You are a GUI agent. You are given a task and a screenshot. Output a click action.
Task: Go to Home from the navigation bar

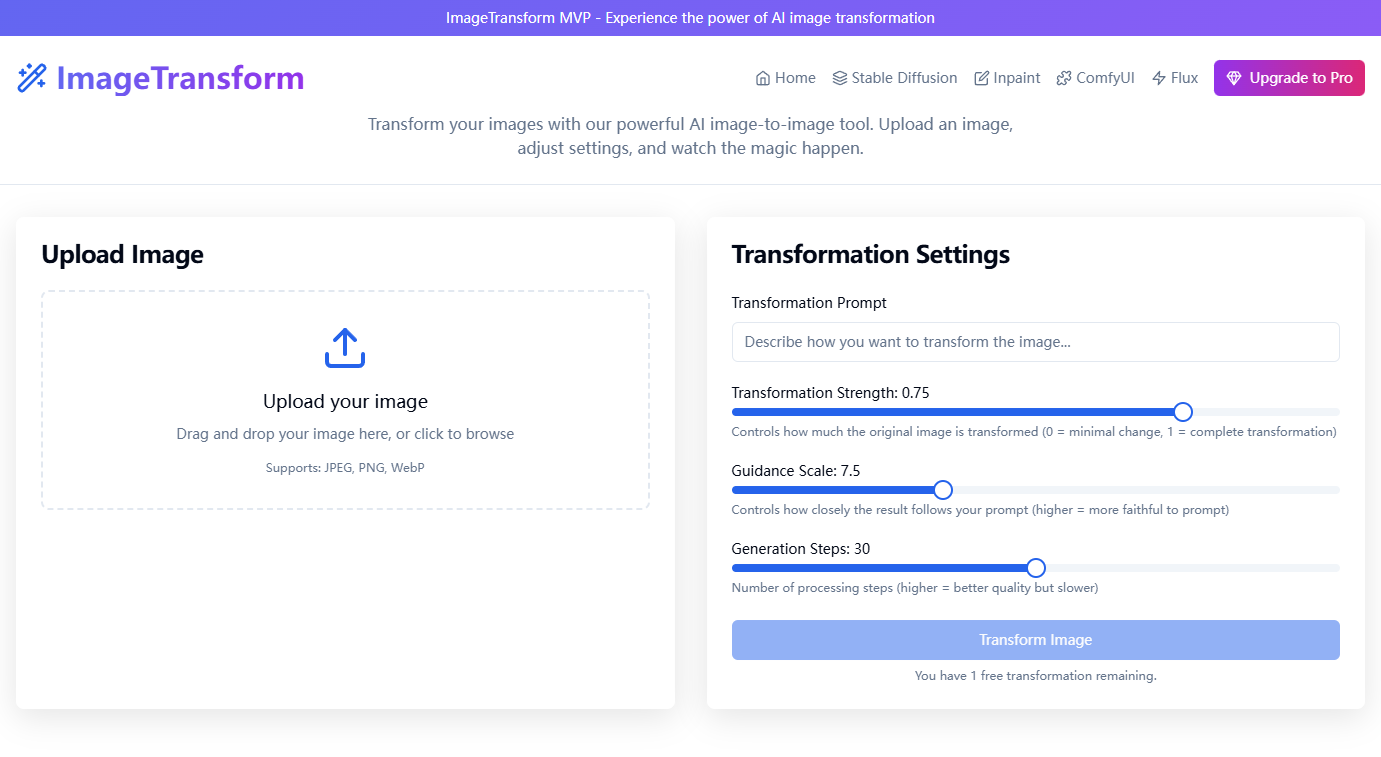[x=786, y=77]
